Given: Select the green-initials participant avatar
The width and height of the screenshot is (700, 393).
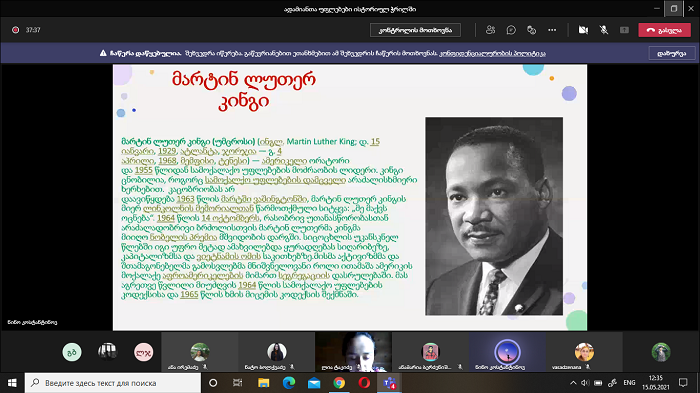Looking at the screenshot, I should coord(72,352).
